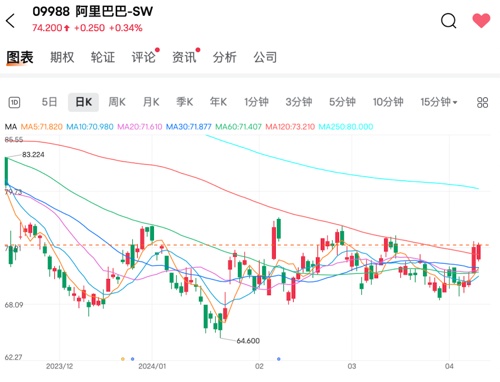Switch to the 轮证 tab
Image resolution: width=500 pixels, height=382 pixels.
103,57
